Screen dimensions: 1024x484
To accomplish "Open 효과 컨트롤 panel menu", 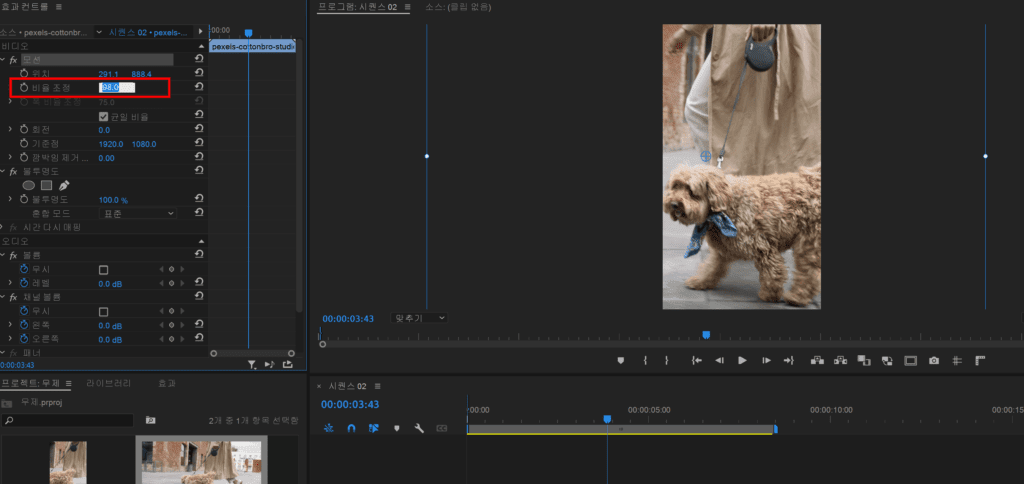I will 58,7.
